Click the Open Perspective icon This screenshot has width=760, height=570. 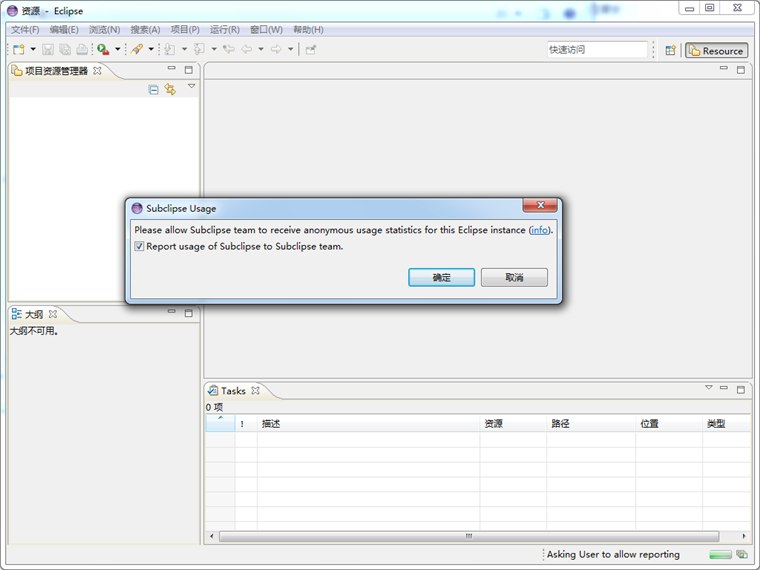[670, 50]
